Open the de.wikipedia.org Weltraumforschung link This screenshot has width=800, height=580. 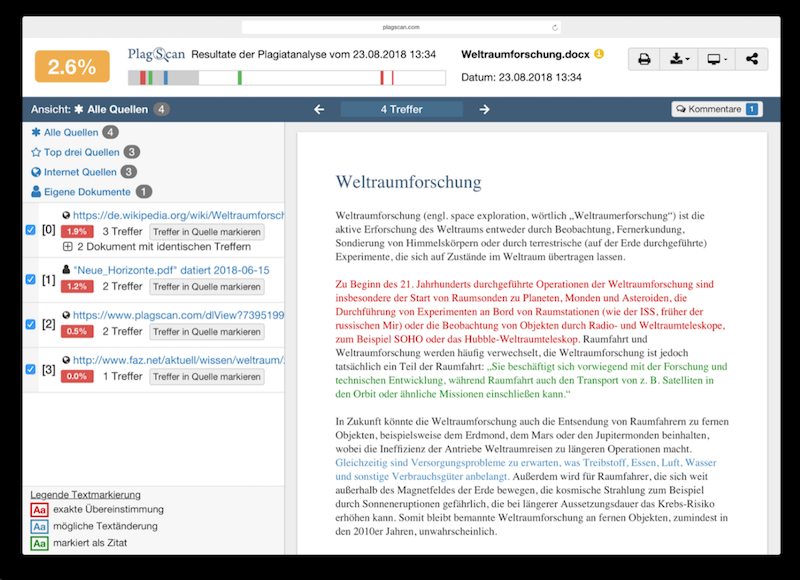pyautogui.click(x=179, y=215)
